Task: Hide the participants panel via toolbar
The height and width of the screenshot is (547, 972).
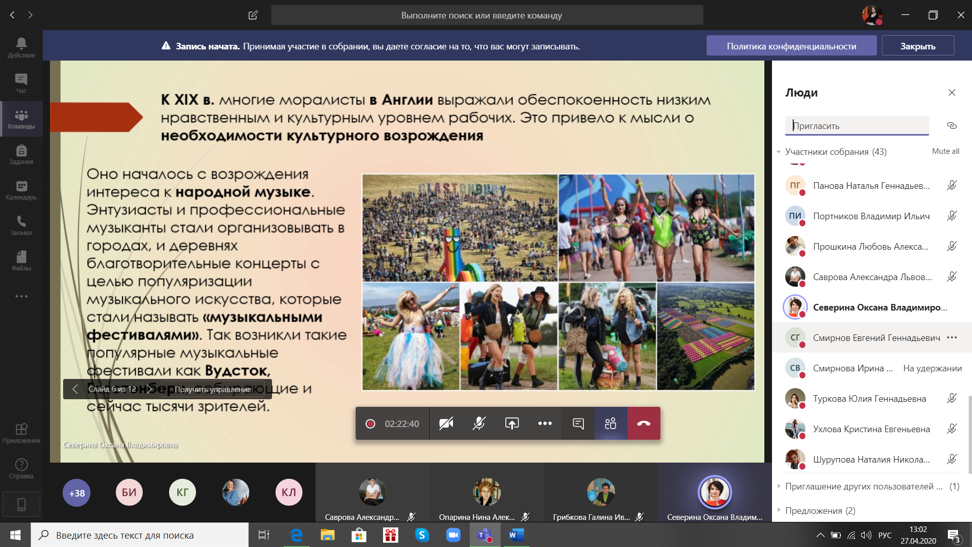Action: 611,424
